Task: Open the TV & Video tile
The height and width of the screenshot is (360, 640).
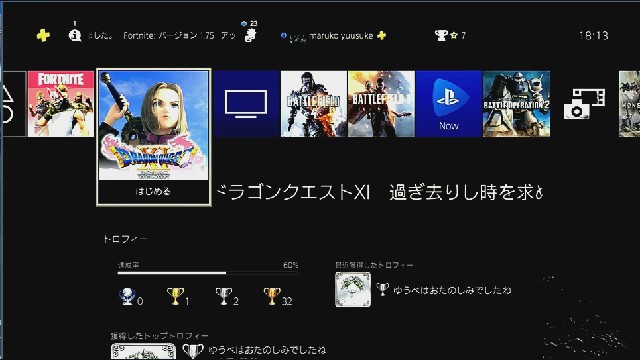Action: 246,104
